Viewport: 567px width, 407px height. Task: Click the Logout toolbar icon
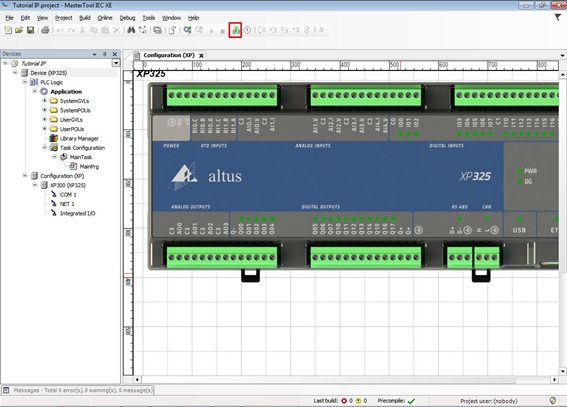coord(199,30)
